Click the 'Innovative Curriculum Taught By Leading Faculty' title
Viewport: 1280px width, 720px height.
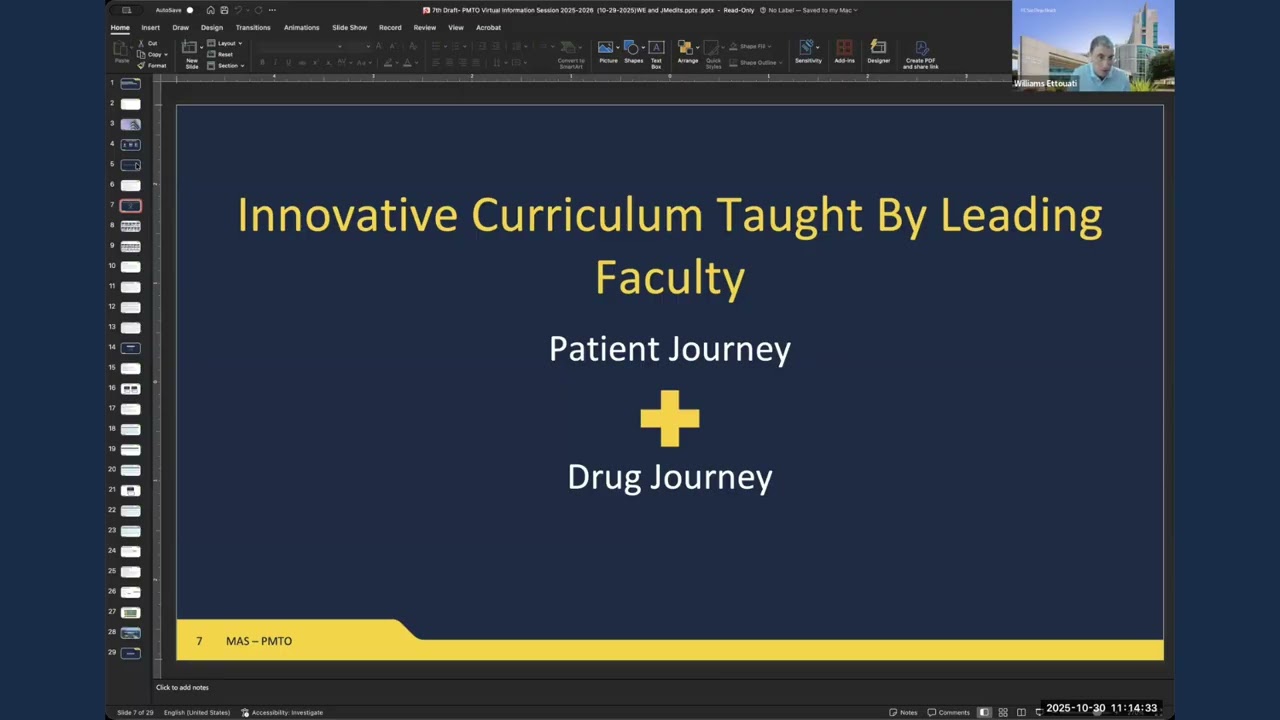(670, 246)
